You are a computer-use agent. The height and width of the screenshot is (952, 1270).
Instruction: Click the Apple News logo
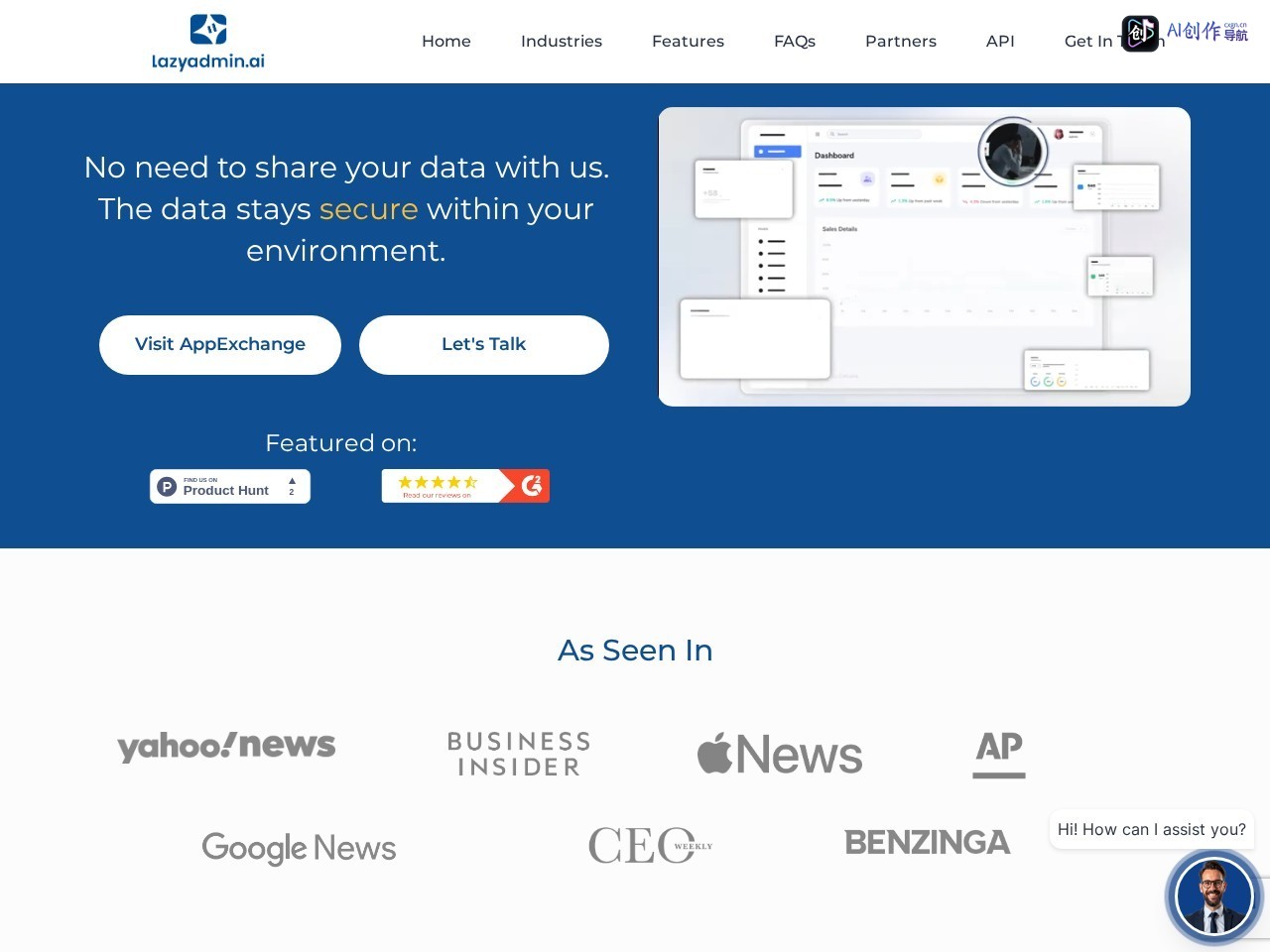pyautogui.click(x=780, y=754)
